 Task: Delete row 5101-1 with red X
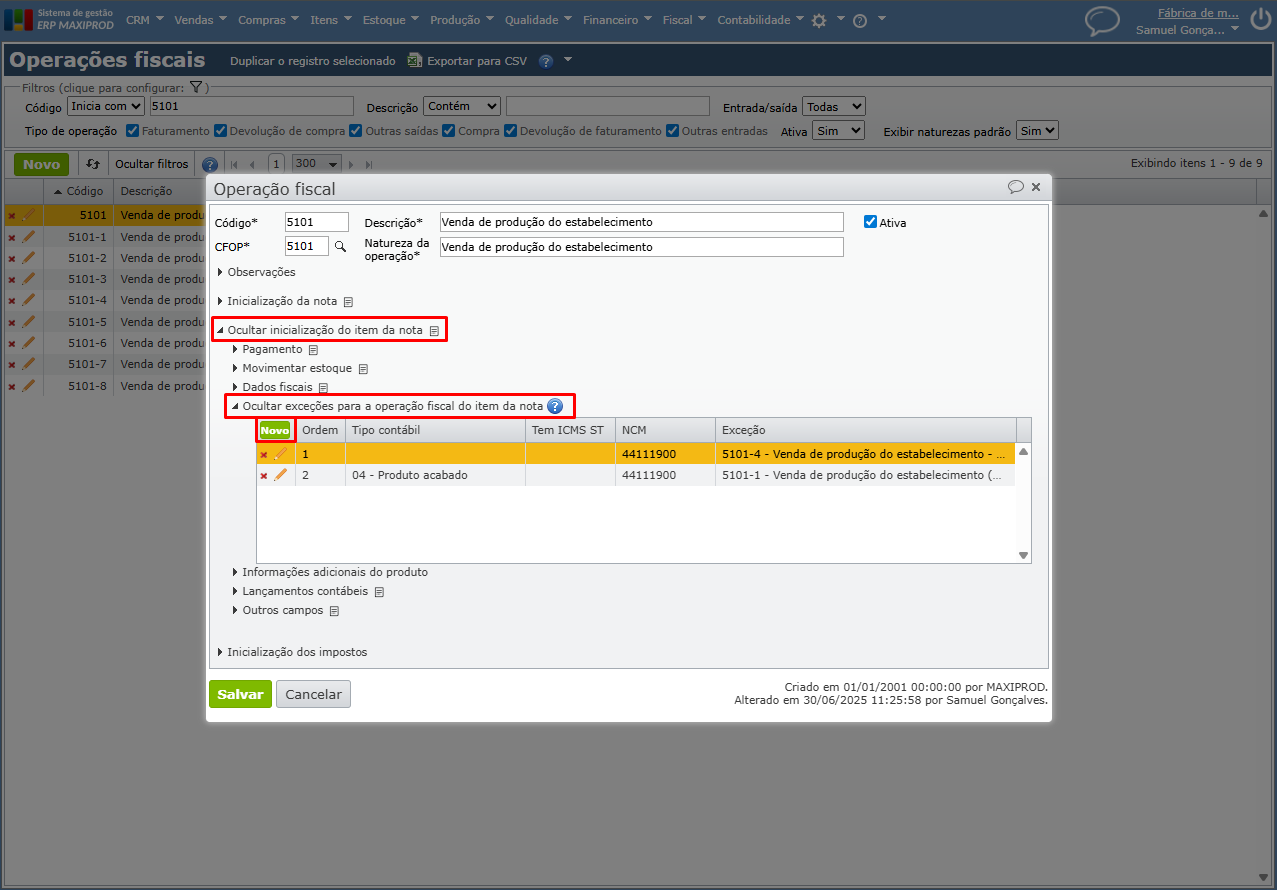tap(12, 237)
